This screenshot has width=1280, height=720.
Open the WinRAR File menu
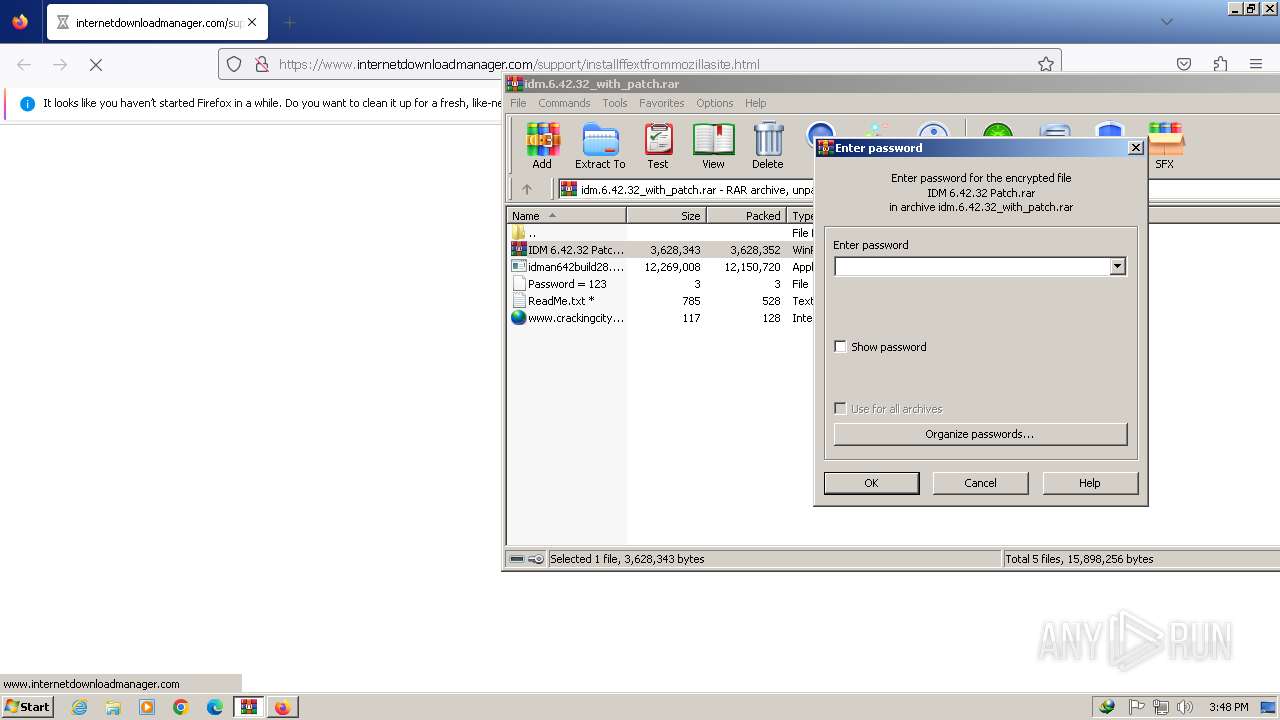coord(518,103)
